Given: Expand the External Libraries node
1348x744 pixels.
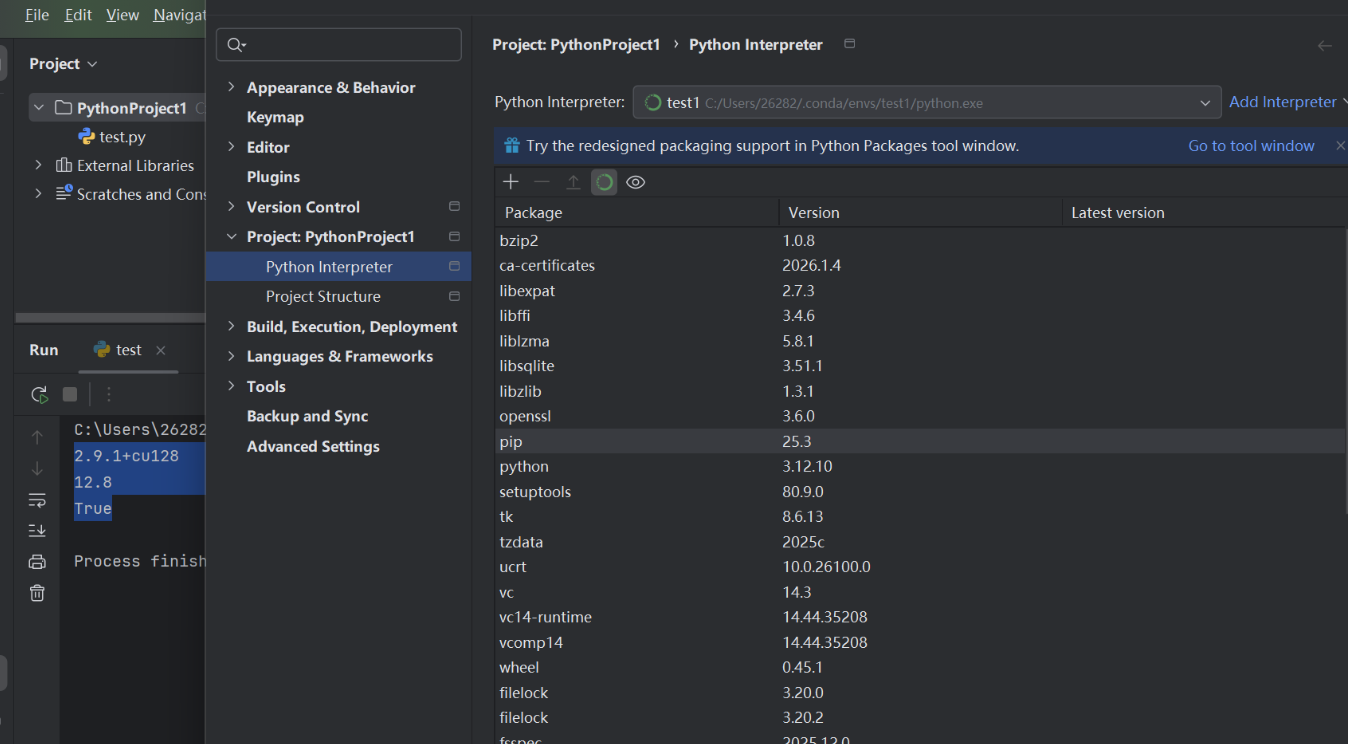Looking at the screenshot, I should pyautogui.click(x=38, y=165).
